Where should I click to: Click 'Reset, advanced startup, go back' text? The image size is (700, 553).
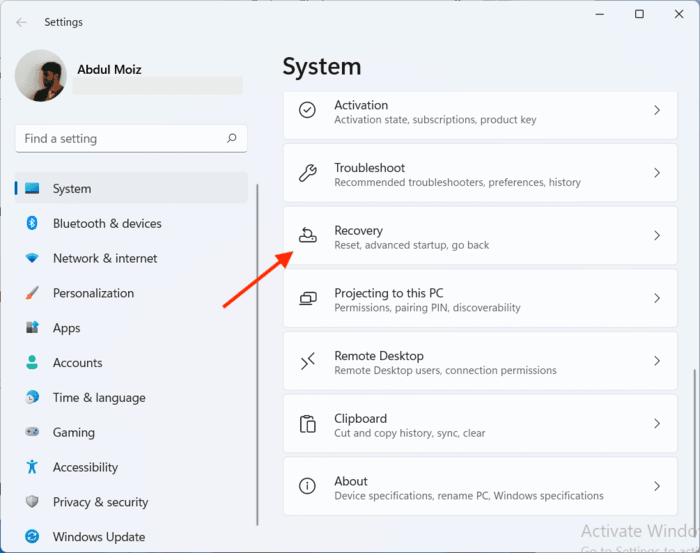pyautogui.click(x=412, y=245)
